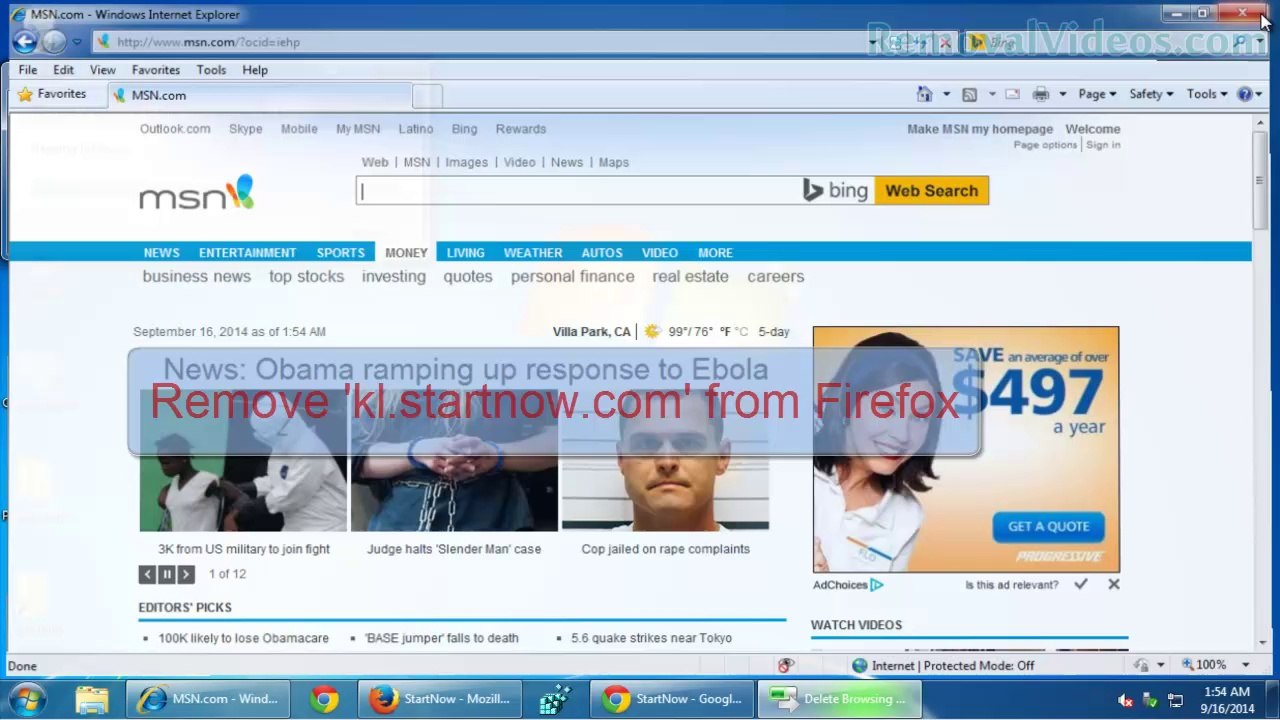The image size is (1280, 720).
Task: Open the View menu
Action: pos(103,70)
